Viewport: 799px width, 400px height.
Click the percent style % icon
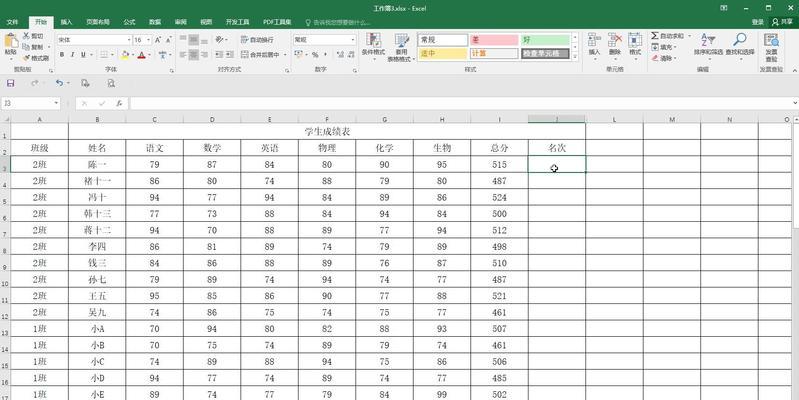(x=315, y=55)
